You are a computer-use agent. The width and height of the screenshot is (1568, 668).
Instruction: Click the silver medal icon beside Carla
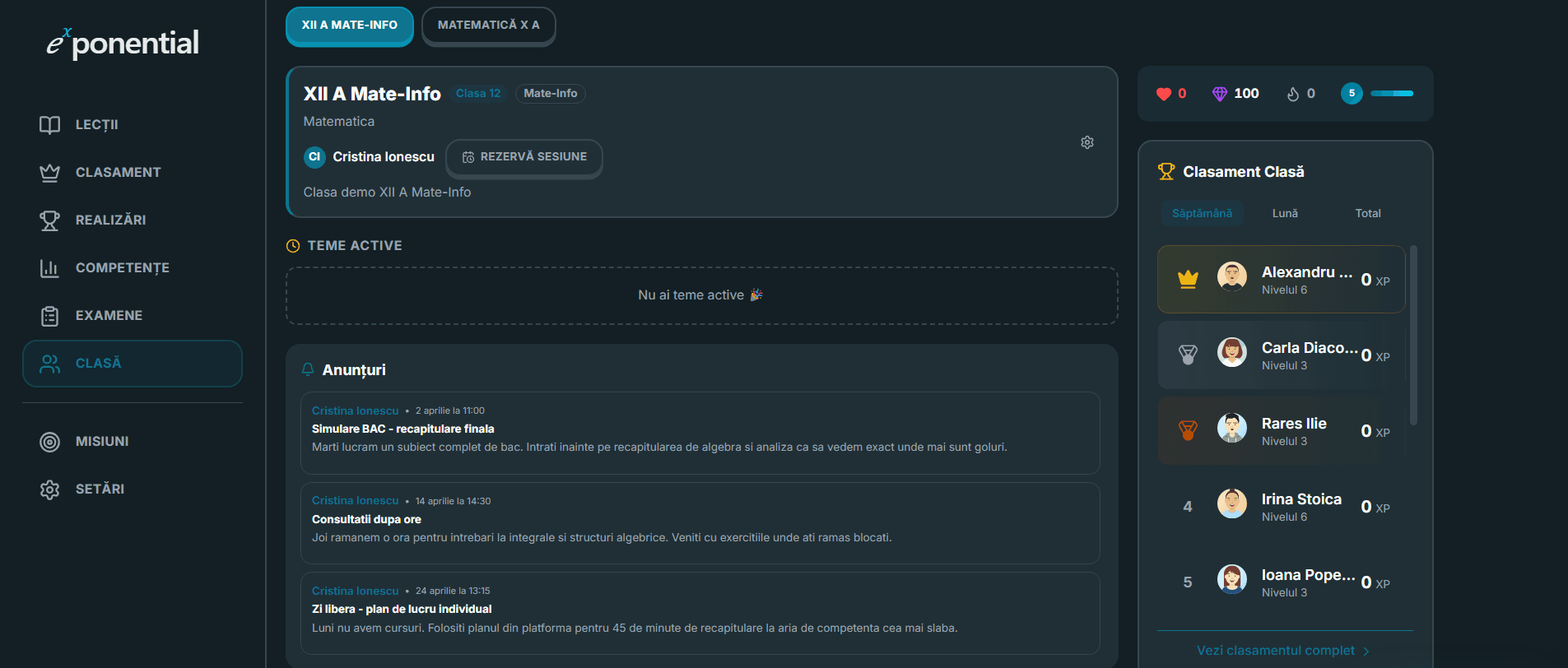pos(1188,355)
